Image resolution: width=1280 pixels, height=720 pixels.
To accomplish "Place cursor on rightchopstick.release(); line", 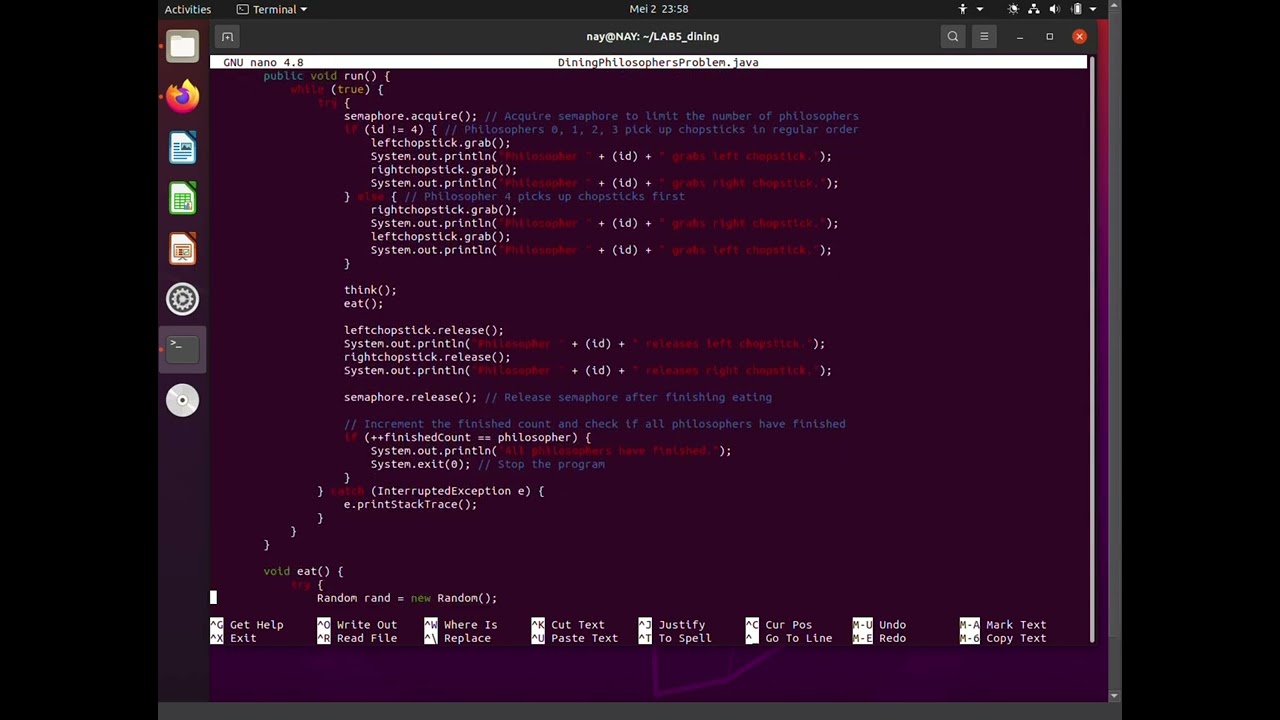I will pos(427,357).
